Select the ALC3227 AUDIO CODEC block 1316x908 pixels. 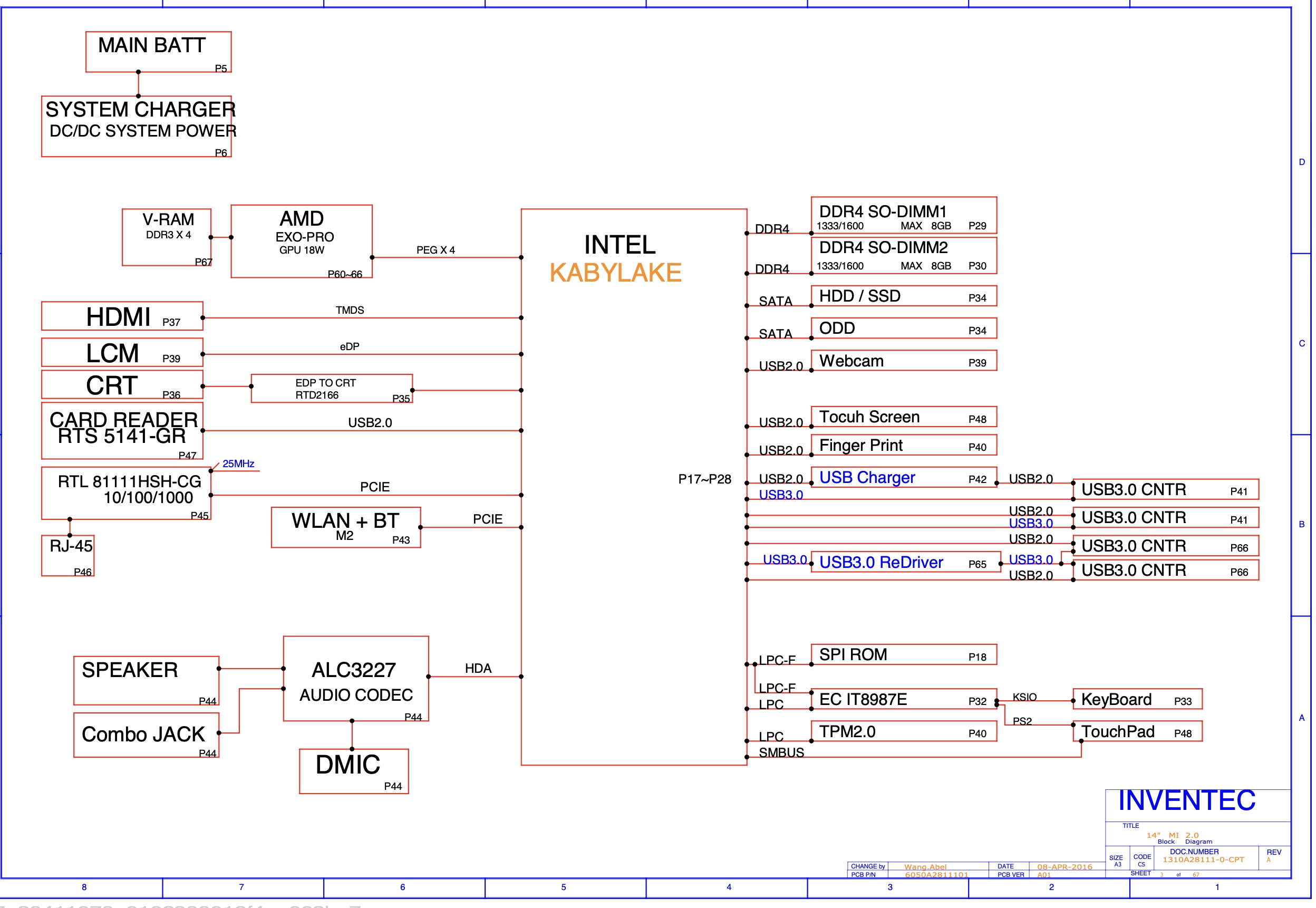pos(356,679)
